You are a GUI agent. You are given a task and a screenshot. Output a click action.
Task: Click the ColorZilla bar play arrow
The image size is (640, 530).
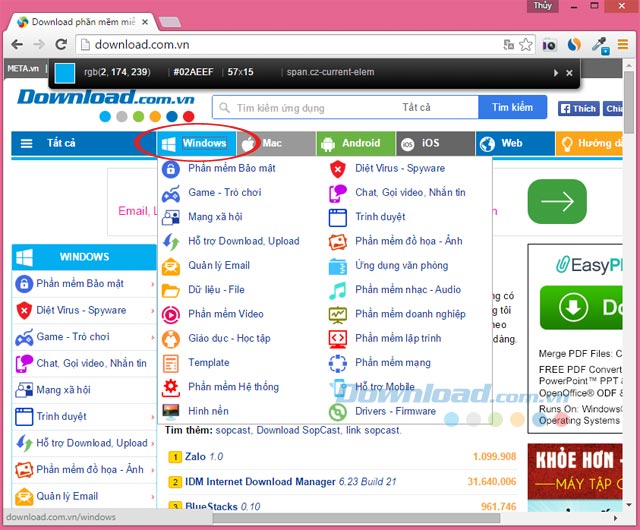coord(556,73)
